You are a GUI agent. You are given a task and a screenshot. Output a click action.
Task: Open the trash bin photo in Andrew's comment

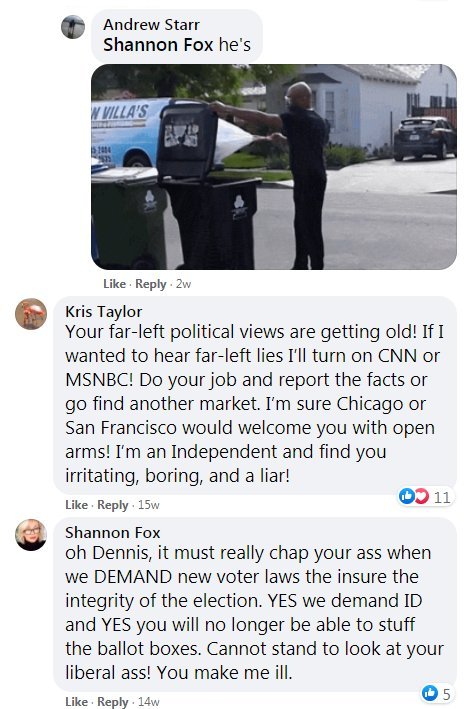(274, 167)
